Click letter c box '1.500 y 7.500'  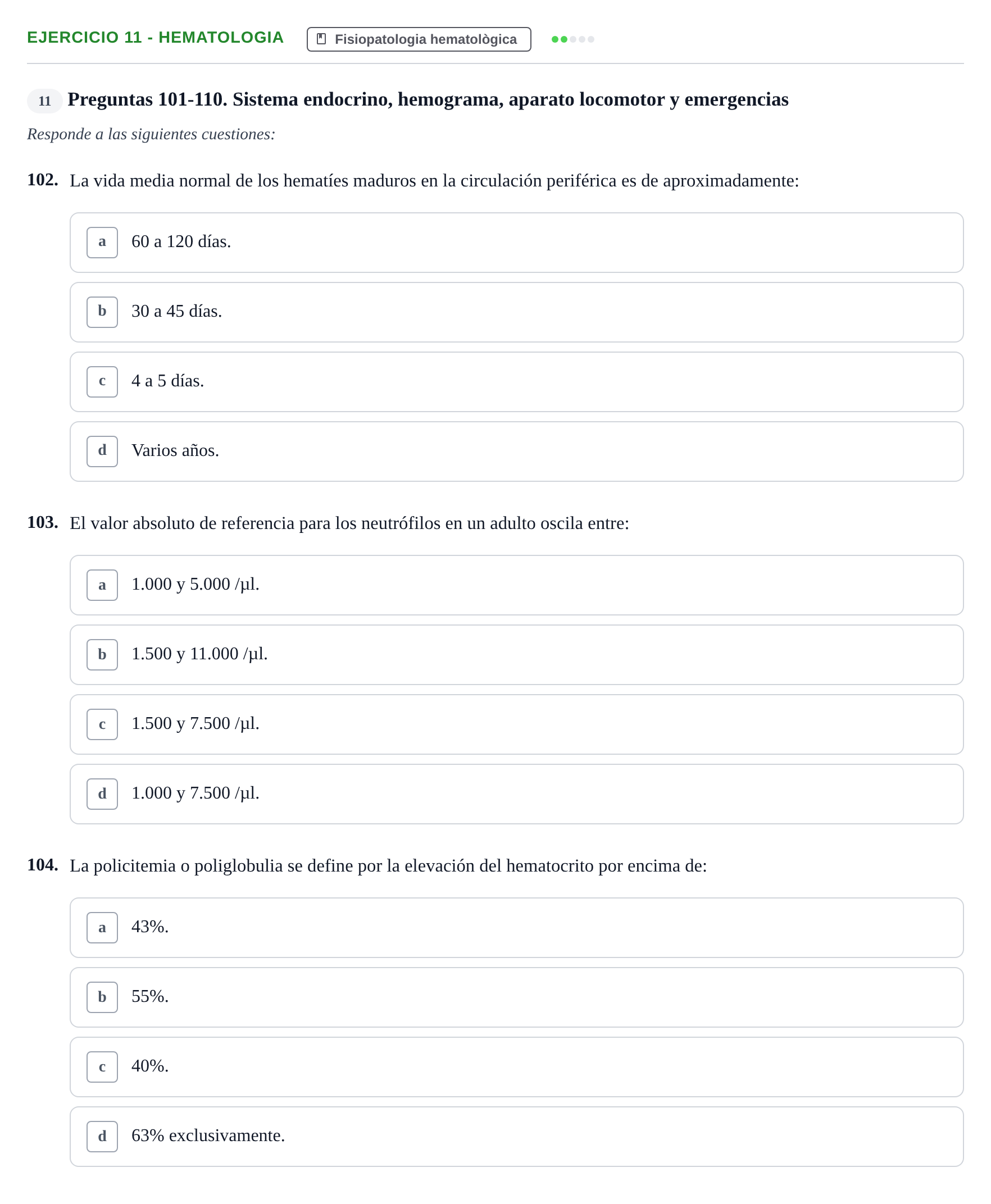102,724
